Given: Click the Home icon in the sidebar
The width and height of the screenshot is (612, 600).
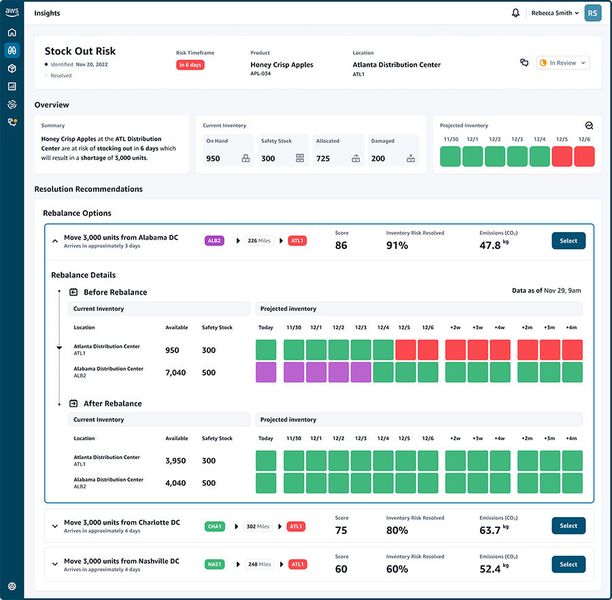Looking at the screenshot, I should pos(12,33).
